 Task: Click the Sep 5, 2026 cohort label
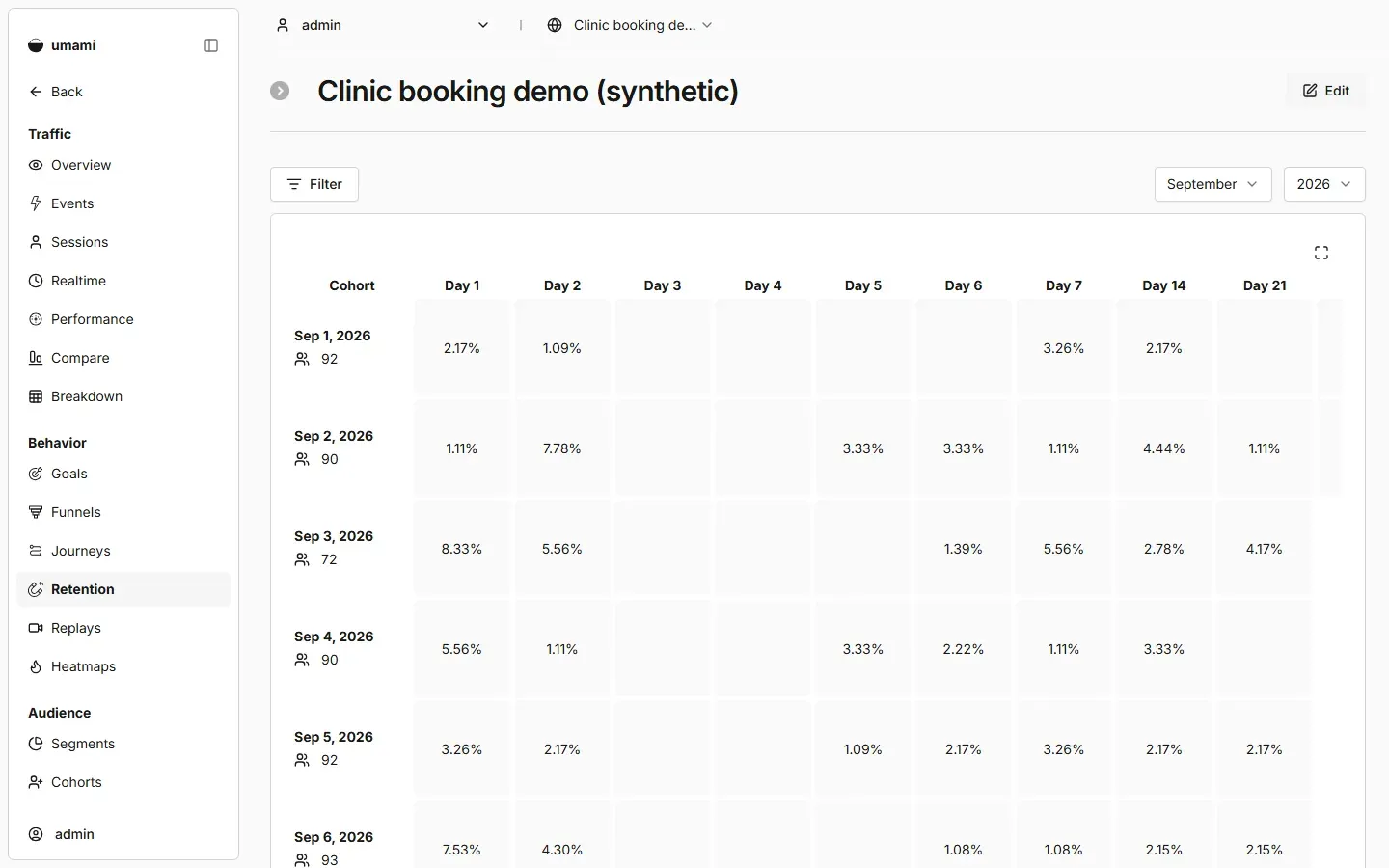(334, 737)
